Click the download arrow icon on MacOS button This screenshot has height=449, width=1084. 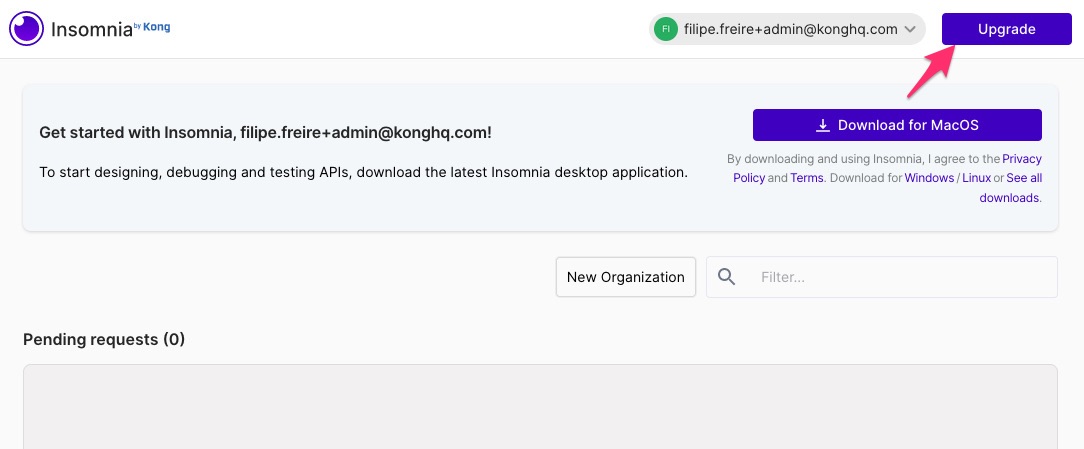(x=823, y=125)
